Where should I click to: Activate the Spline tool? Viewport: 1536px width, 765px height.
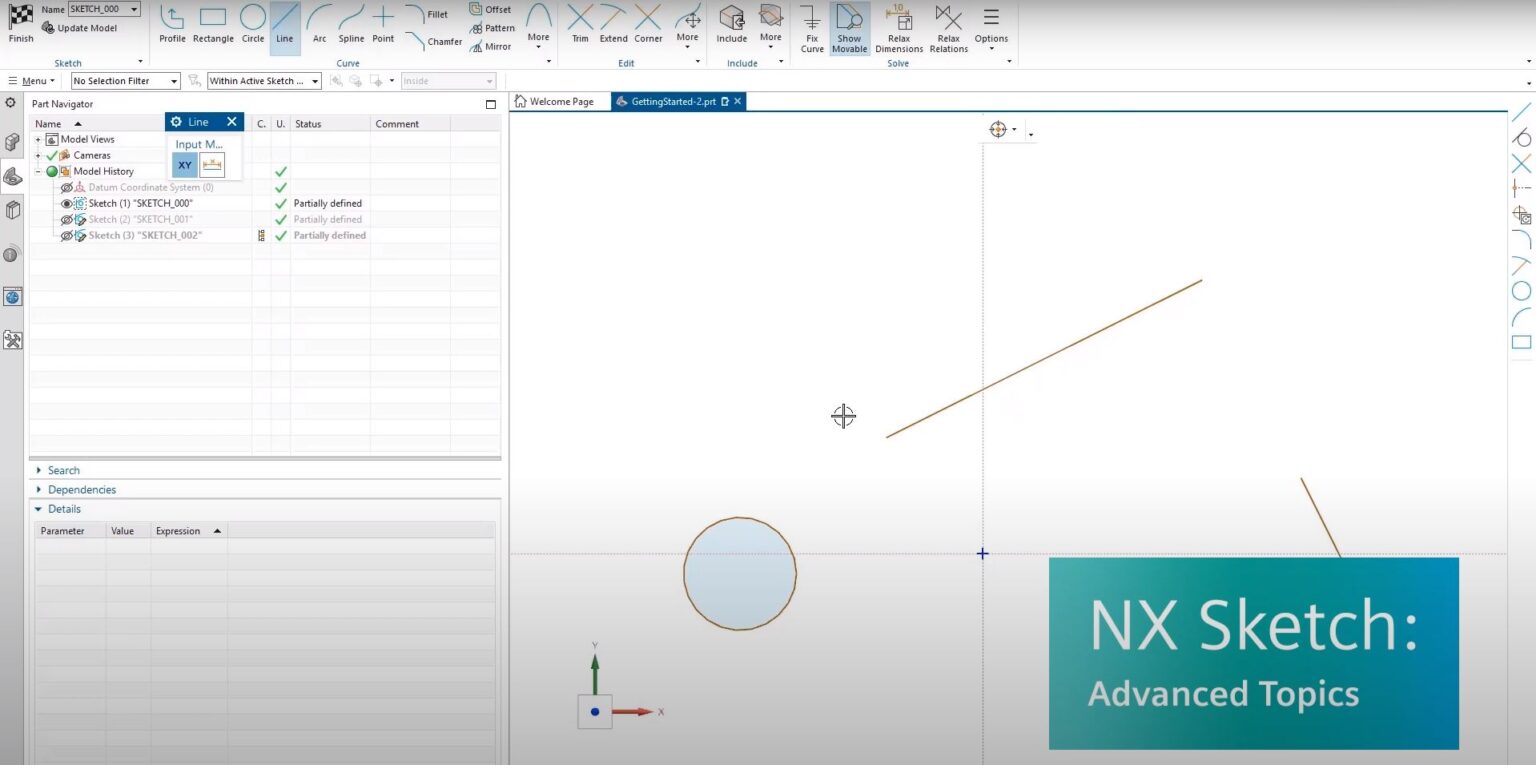351,24
